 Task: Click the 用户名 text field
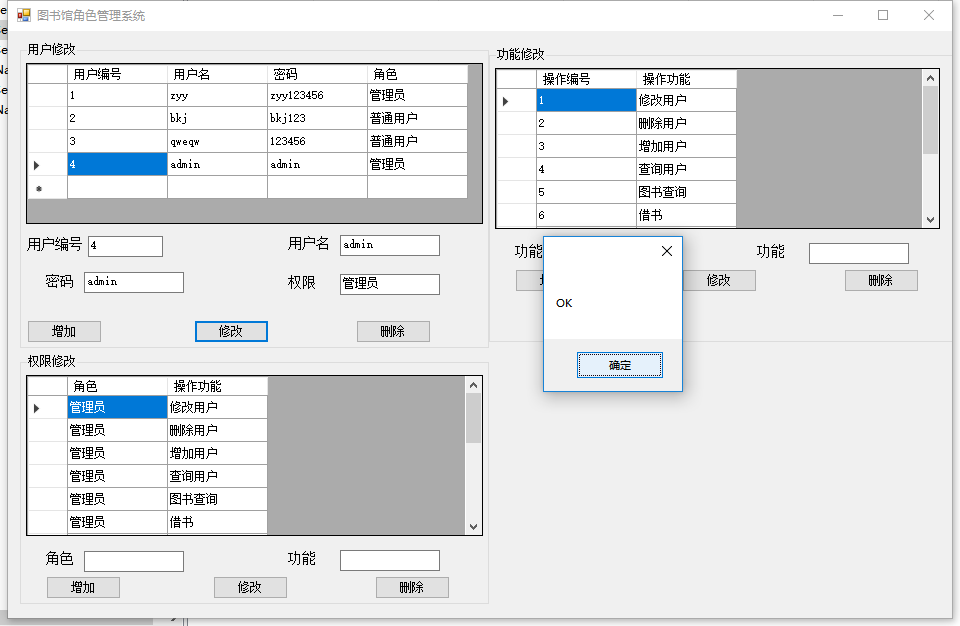point(389,245)
